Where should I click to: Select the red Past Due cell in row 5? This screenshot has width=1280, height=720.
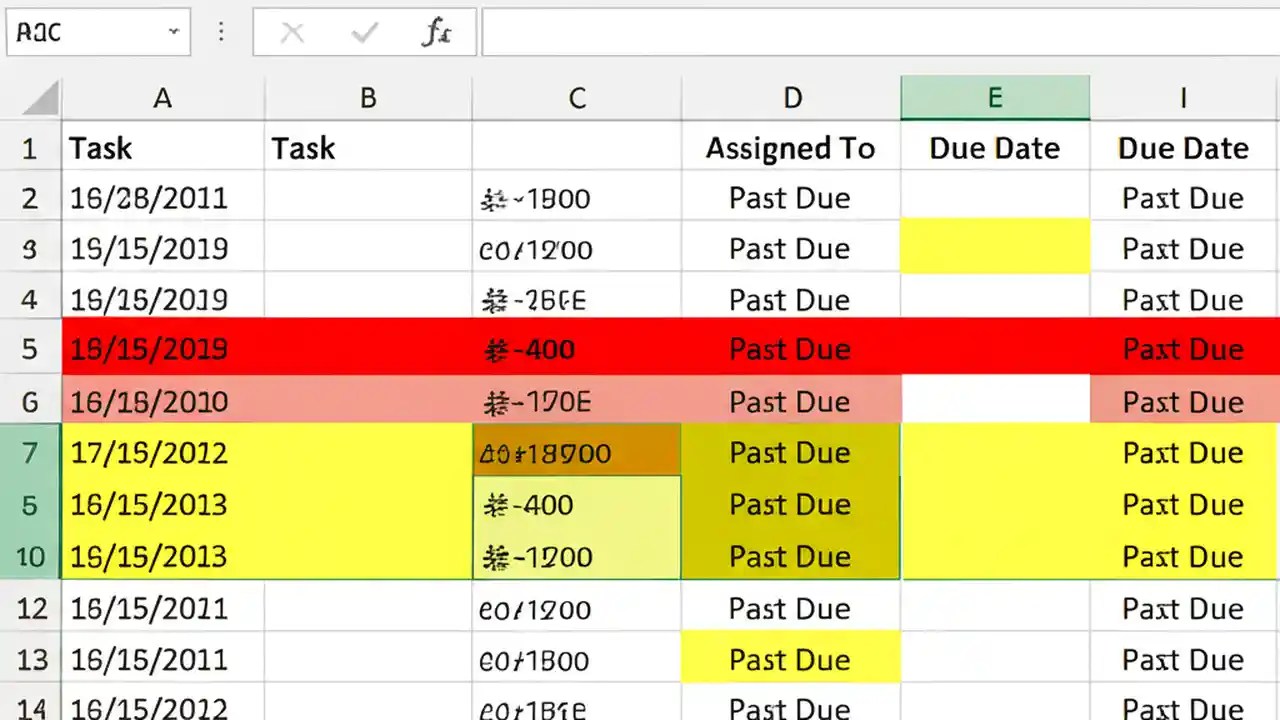pyautogui.click(x=790, y=349)
